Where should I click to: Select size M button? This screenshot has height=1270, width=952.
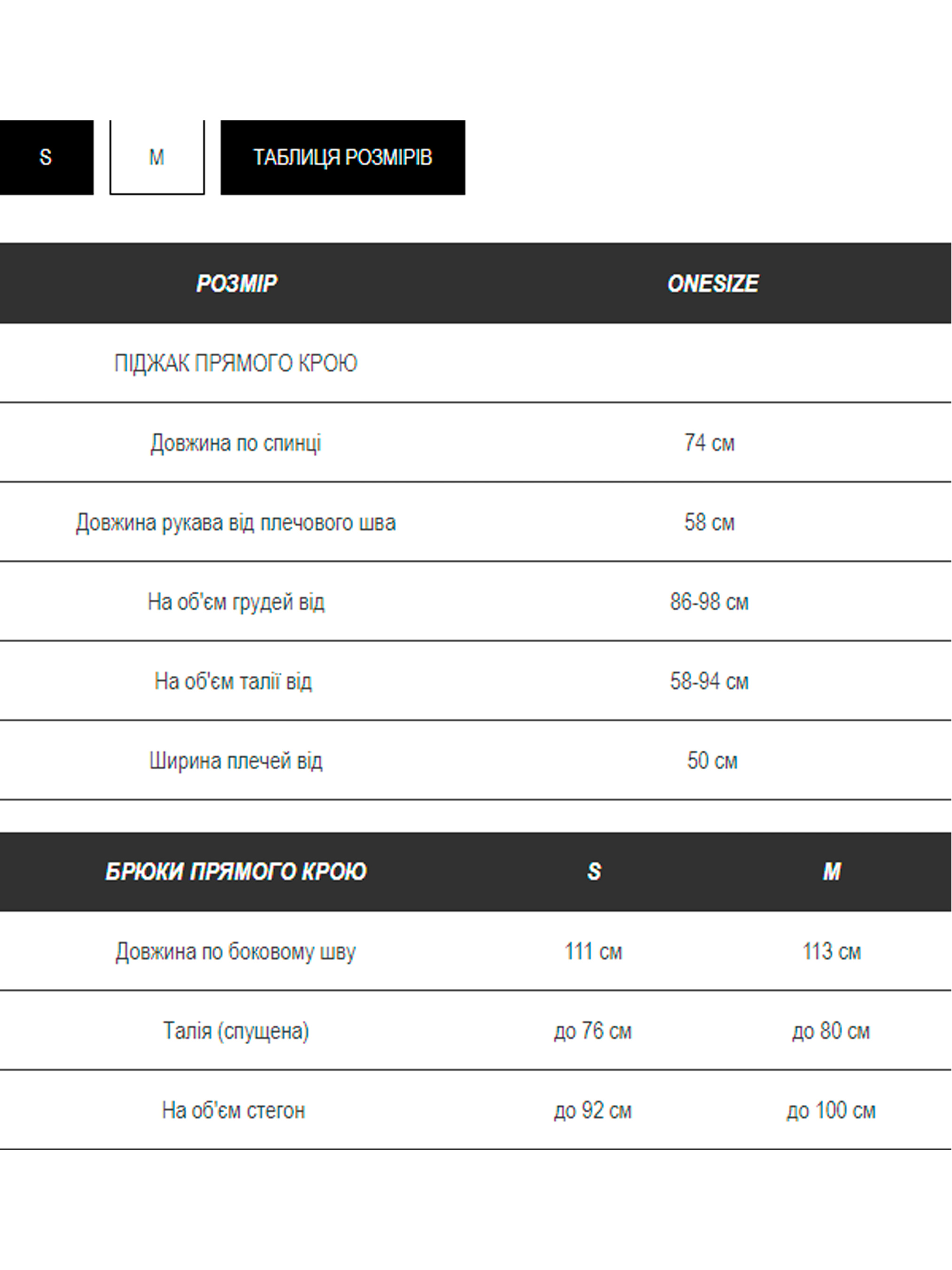(x=157, y=157)
